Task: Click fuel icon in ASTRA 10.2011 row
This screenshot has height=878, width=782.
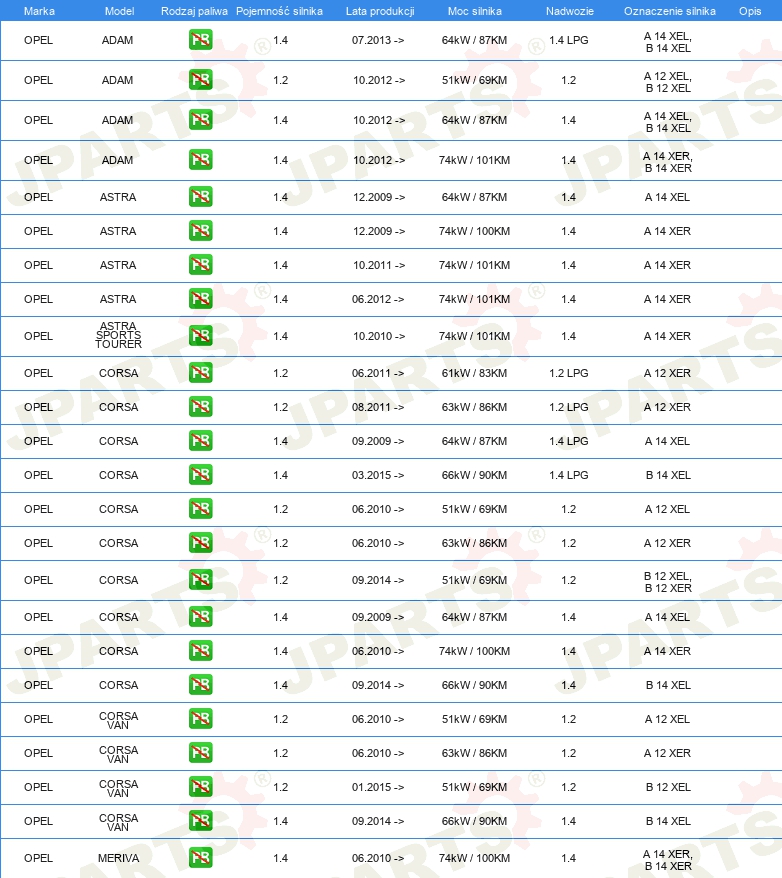Action: (x=200, y=264)
